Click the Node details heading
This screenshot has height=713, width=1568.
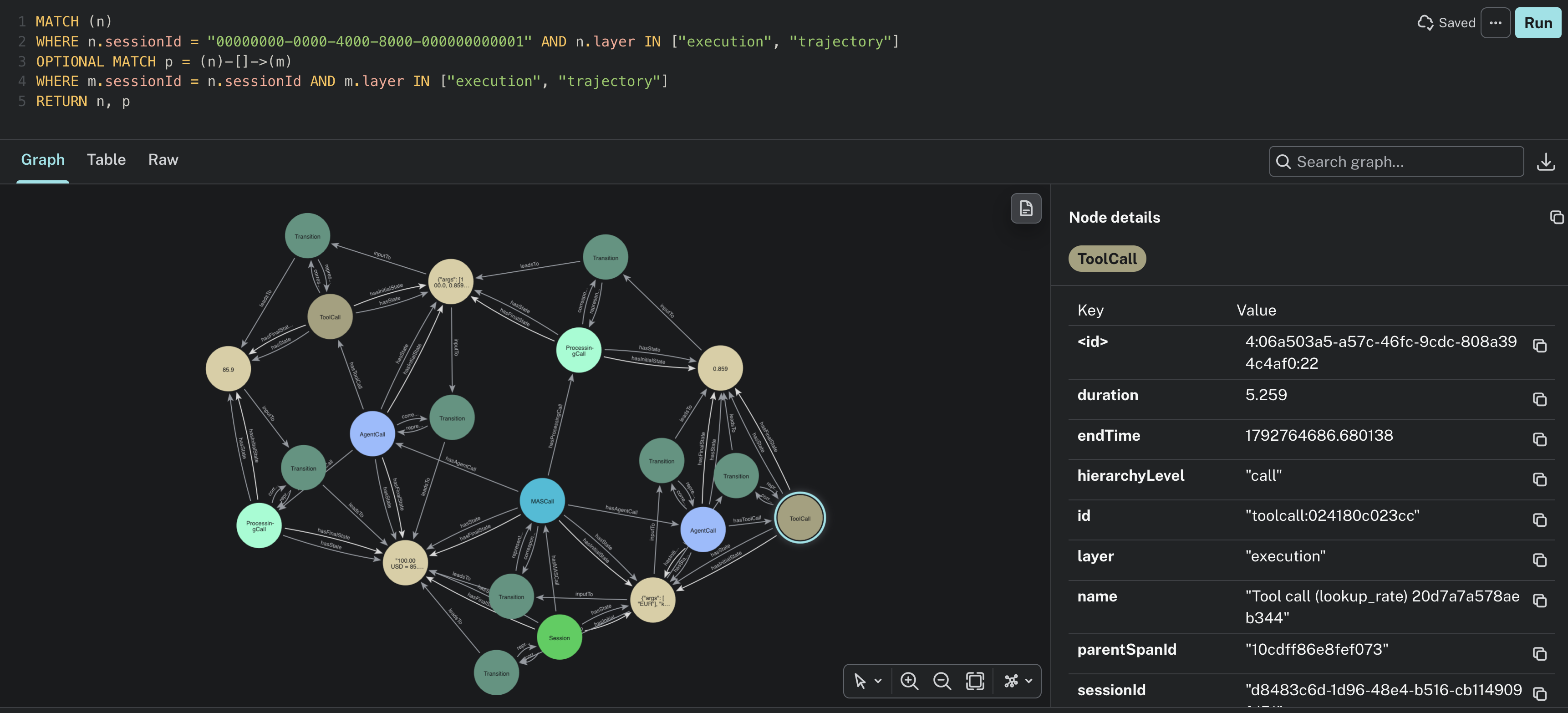1114,217
